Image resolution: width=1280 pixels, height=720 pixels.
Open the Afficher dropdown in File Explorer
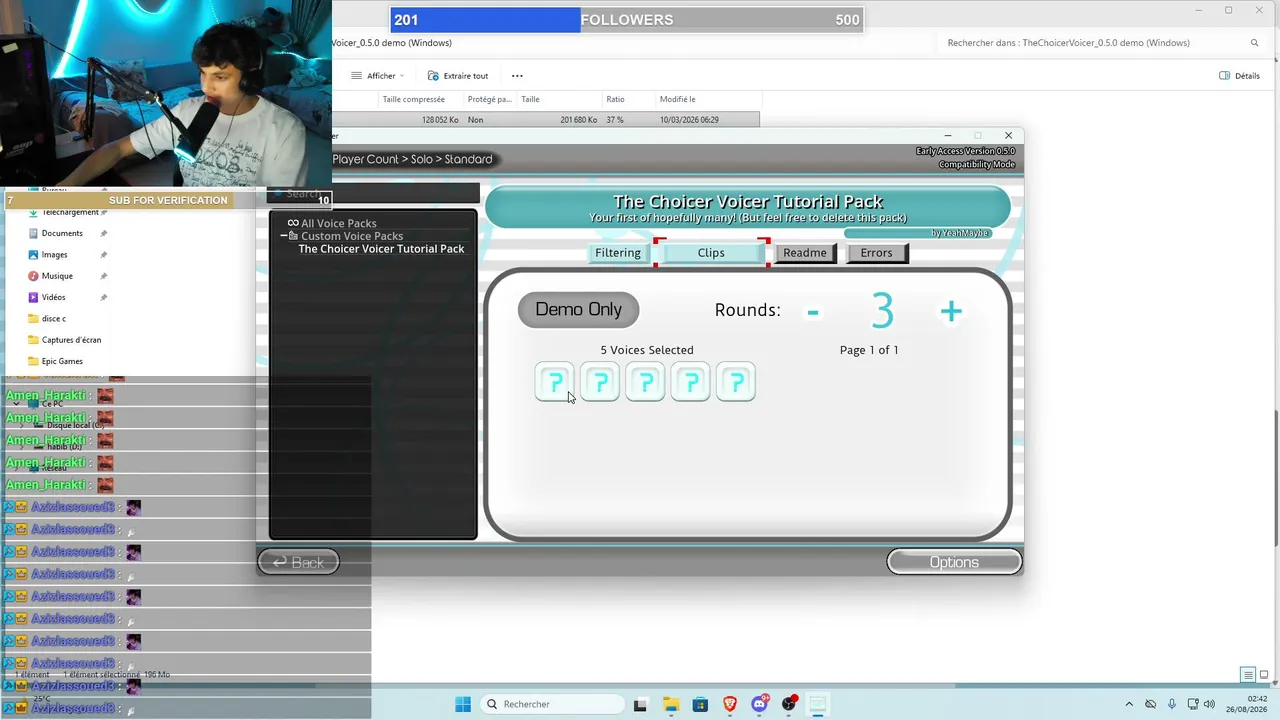[378, 76]
